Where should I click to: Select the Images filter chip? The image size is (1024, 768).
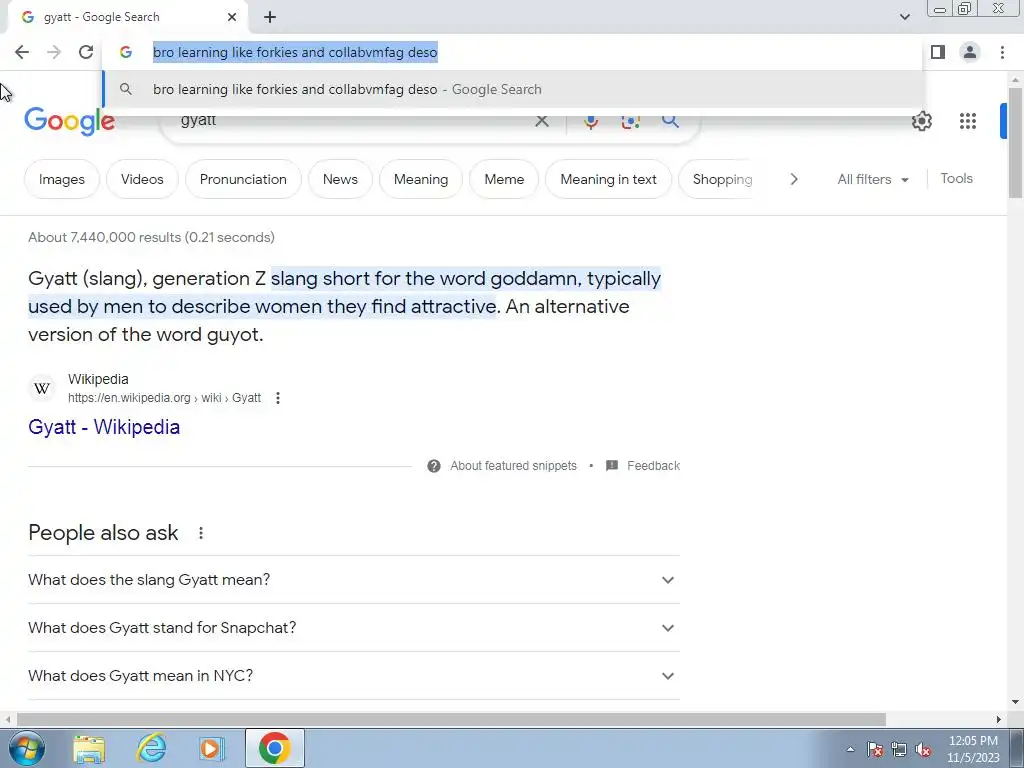62,179
